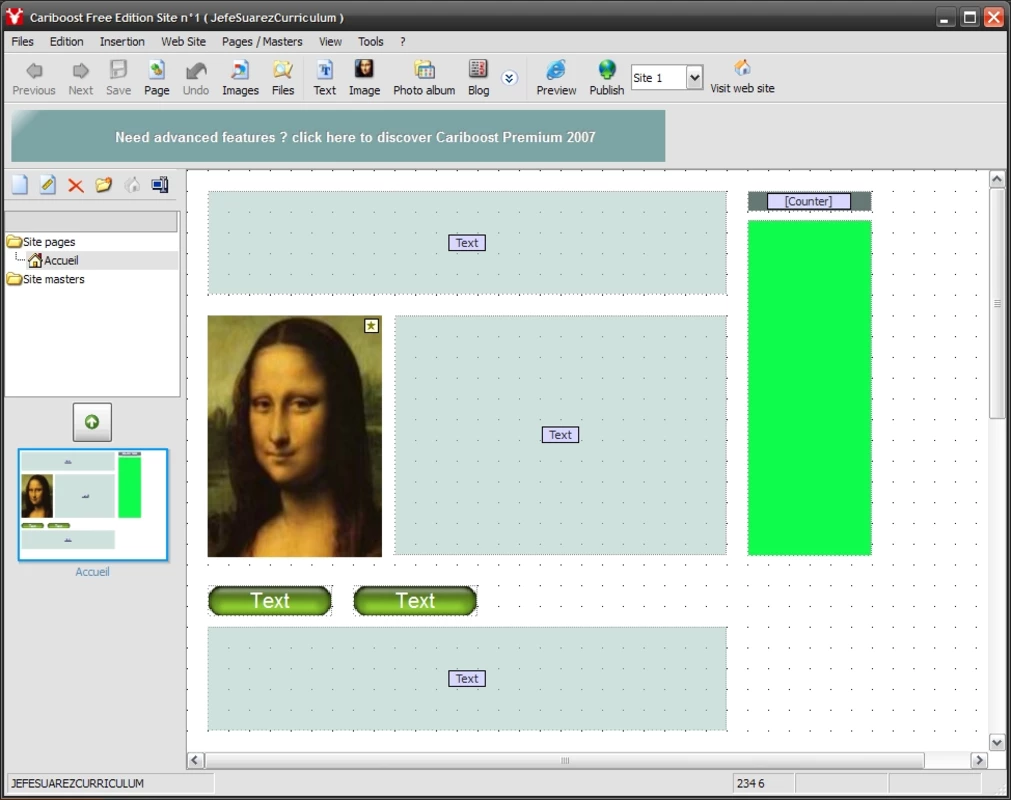Open the Web Site menu
The width and height of the screenshot is (1011, 800).
[x=183, y=41]
